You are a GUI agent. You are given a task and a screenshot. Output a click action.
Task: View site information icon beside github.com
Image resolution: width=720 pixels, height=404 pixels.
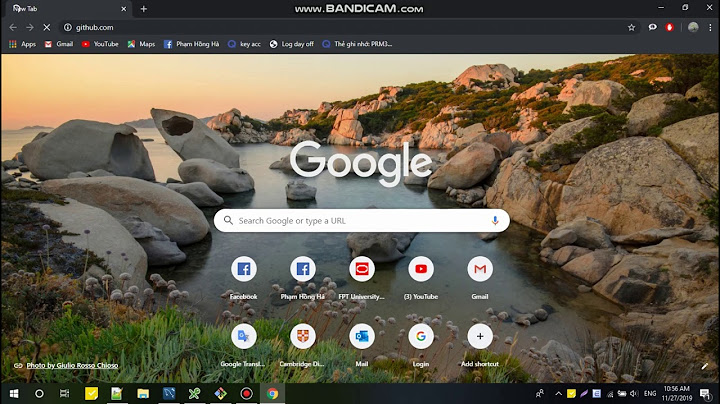click(x=68, y=28)
